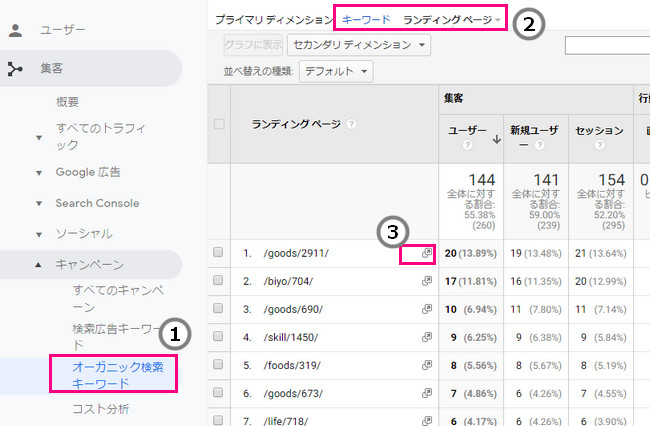Toggle the select-all checkbox in table header
The image size is (650, 426).
pyautogui.click(x=218, y=124)
